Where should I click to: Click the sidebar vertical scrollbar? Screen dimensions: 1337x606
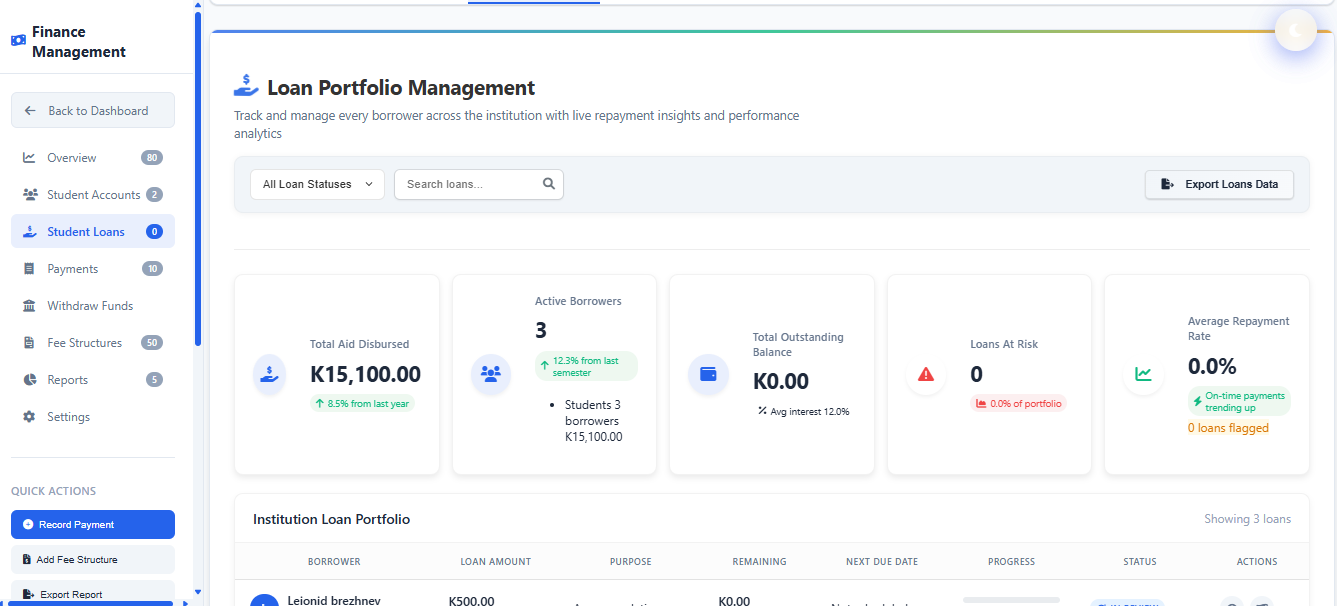(x=198, y=180)
